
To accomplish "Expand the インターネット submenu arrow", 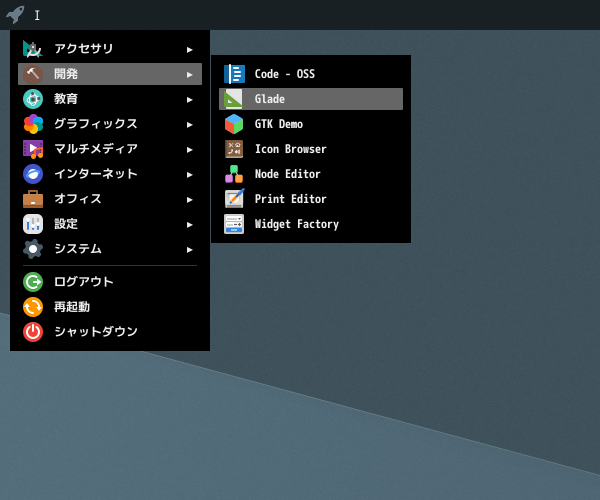I will (189, 175).
